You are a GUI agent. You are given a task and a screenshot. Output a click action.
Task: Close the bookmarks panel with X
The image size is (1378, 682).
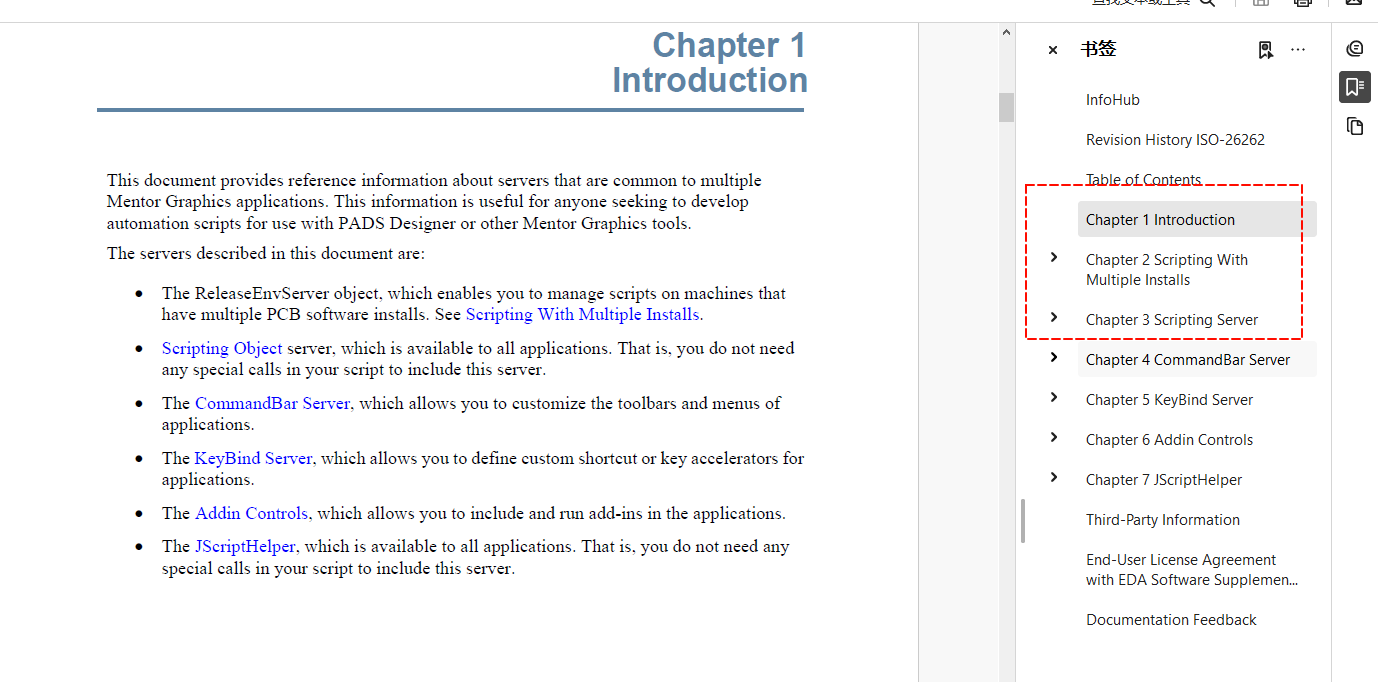1052,50
